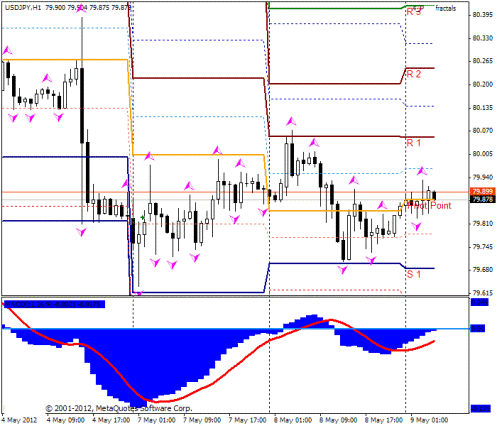Click the MACD(12,26,9) indicator label
The height and width of the screenshot is (426, 497).
tap(54, 304)
